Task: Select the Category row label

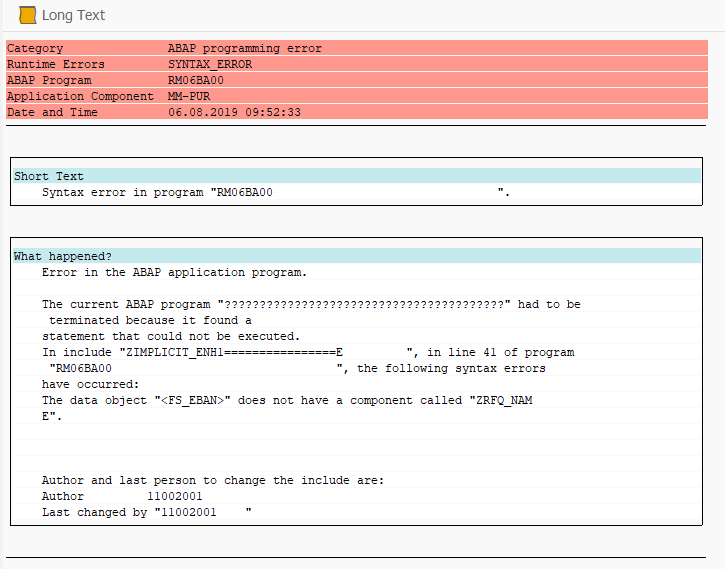Action: click(35, 48)
